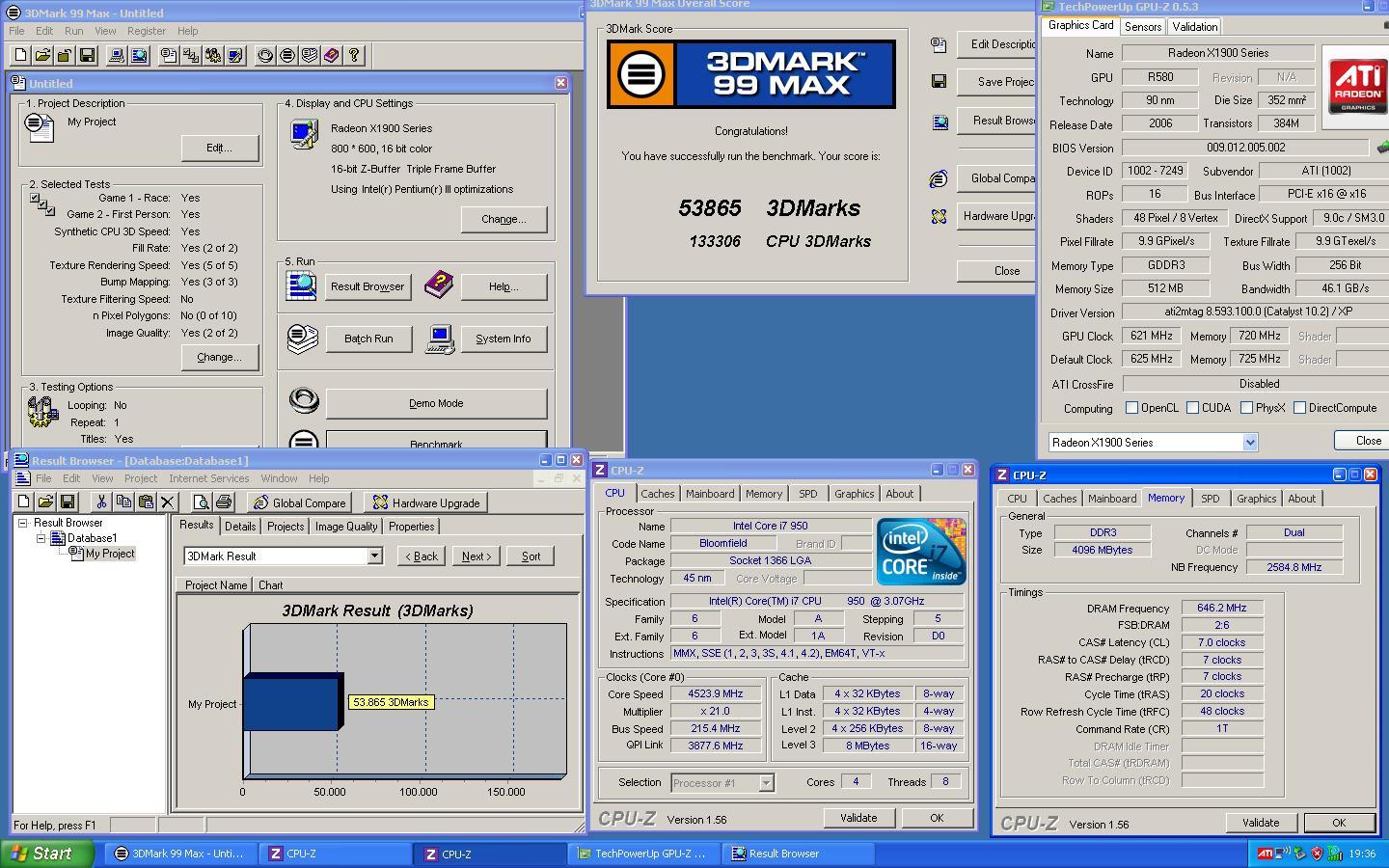Click Cut scissors icon in Result Browser

[x=101, y=502]
